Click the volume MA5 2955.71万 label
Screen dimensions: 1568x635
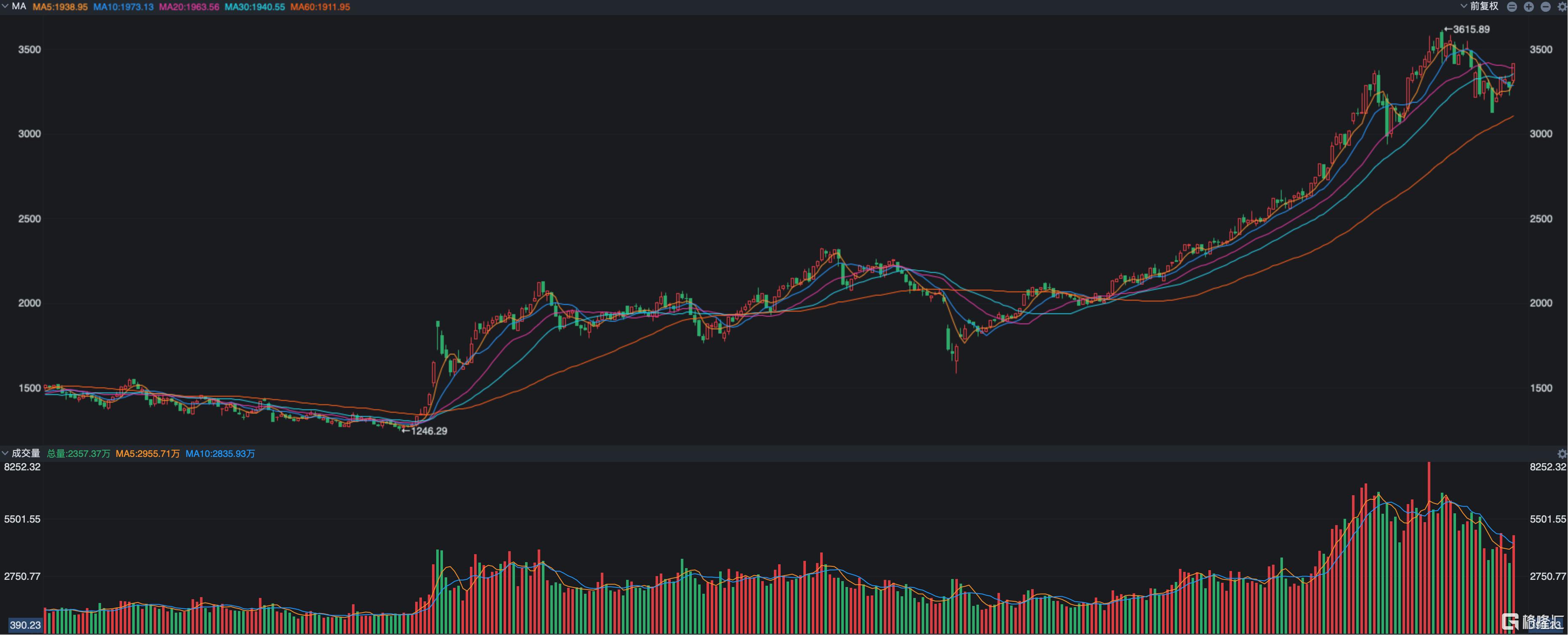[x=147, y=454]
